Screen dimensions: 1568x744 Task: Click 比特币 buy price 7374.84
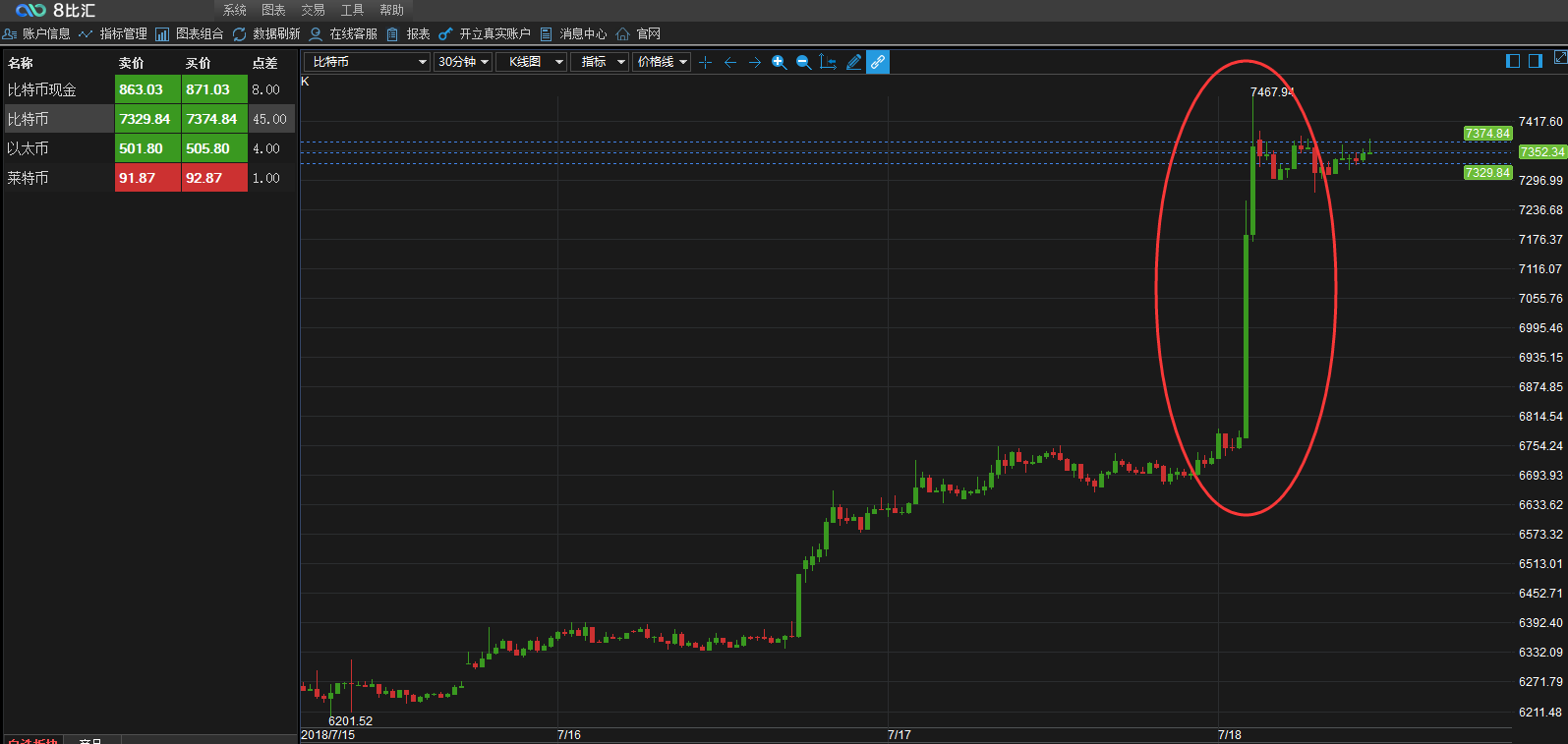point(214,119)
